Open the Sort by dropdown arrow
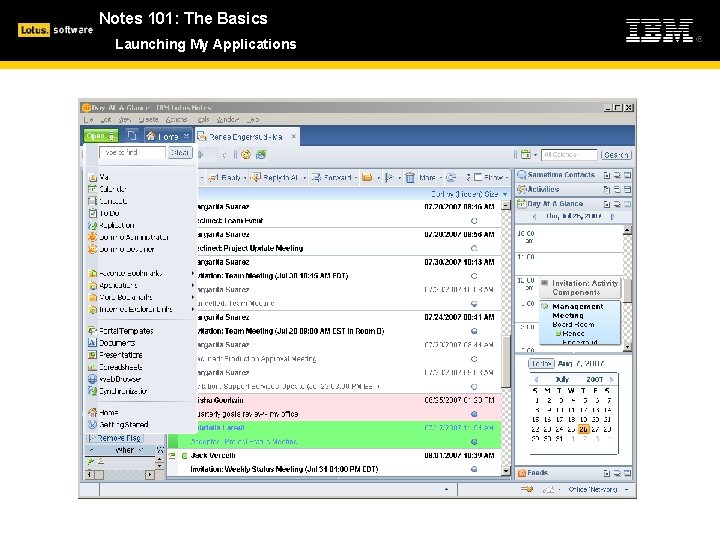The height and width of the screenshot is (540, 720). pyautogui.click(x=505, y=194)
